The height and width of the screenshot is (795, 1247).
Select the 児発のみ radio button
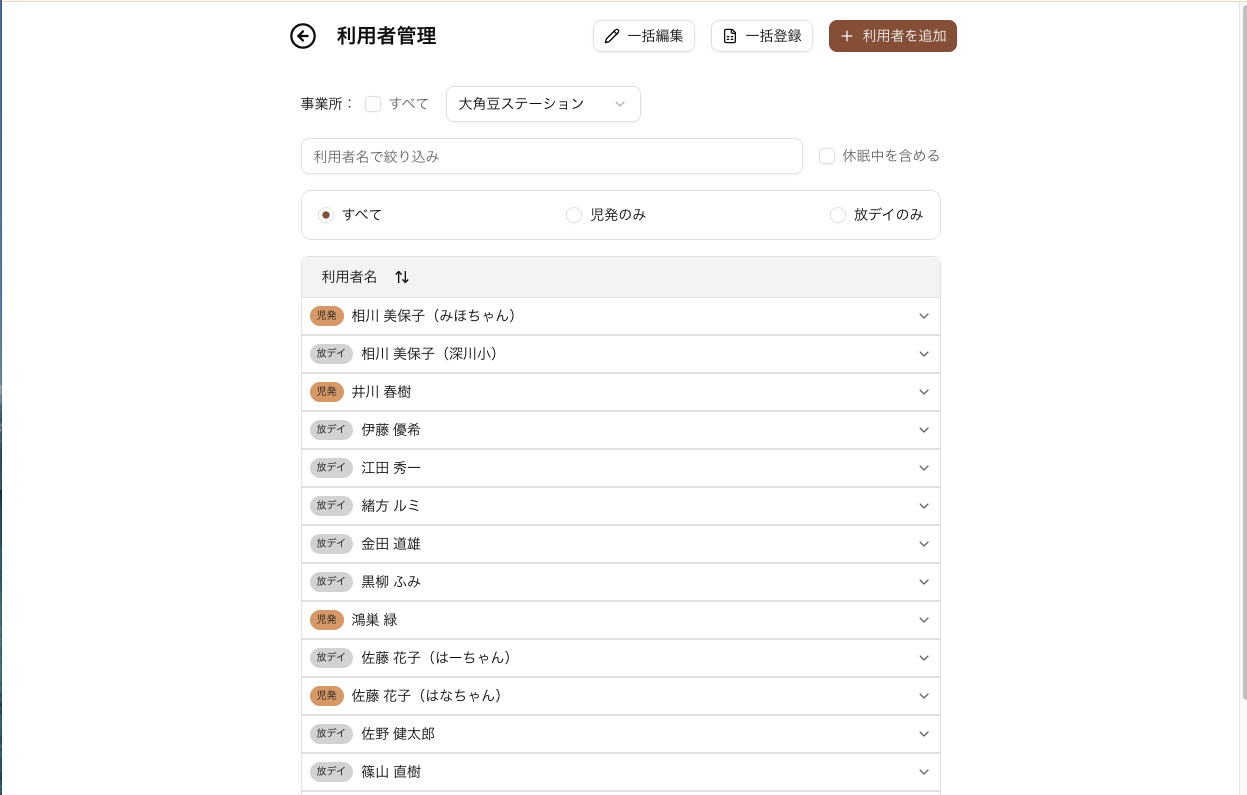point(574,215)
